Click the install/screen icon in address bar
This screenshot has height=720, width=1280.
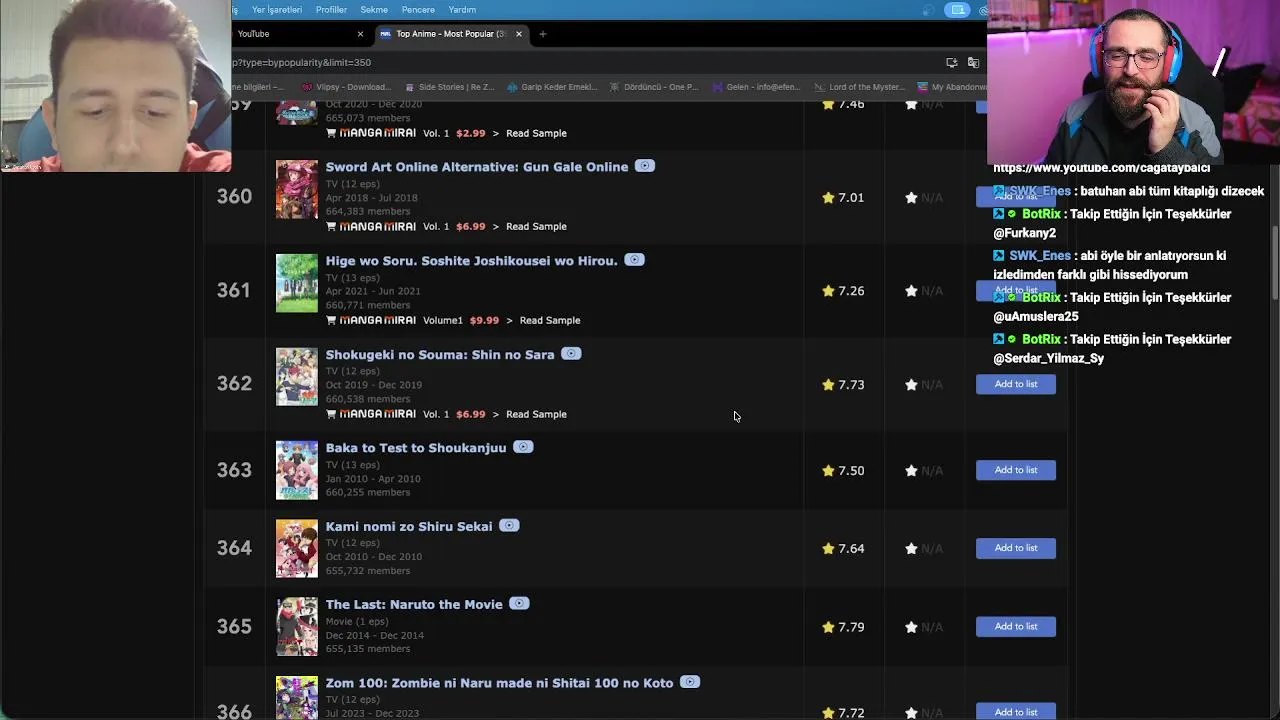[x=951, y=62]
